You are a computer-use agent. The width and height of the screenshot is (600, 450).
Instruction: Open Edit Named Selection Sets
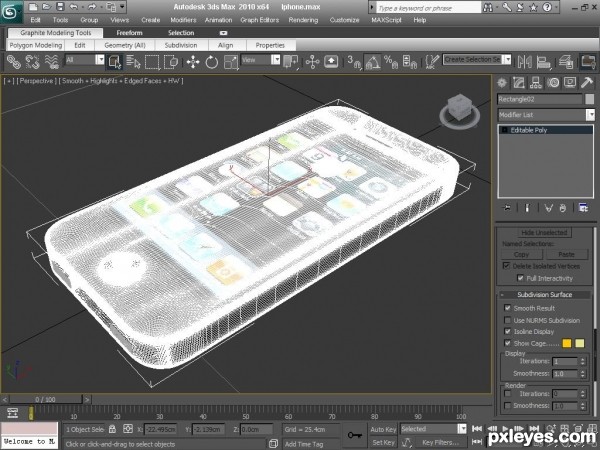432,61
